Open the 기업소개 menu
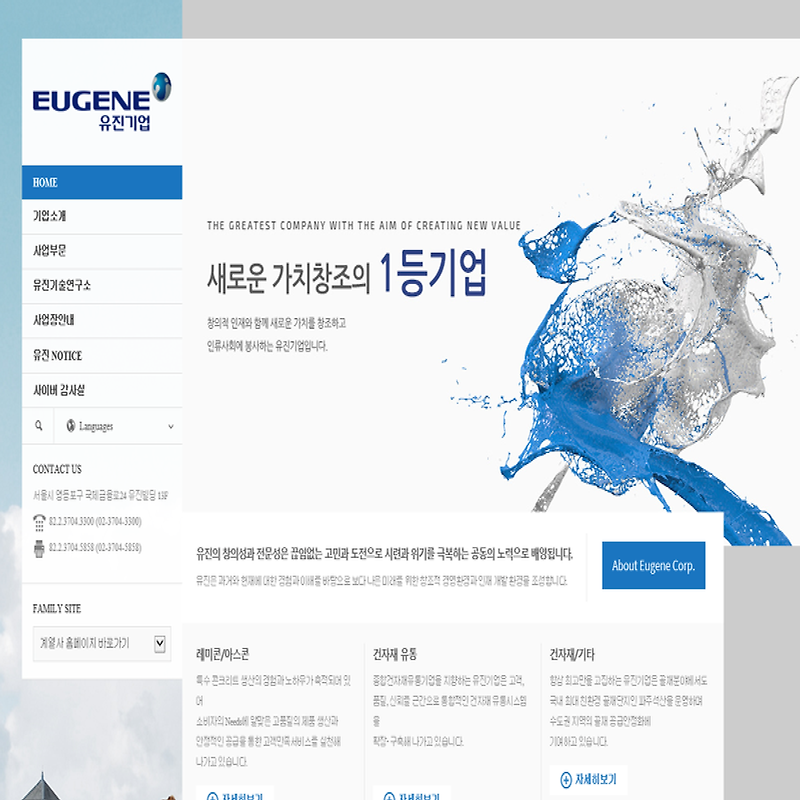 [x=102, y=216]
